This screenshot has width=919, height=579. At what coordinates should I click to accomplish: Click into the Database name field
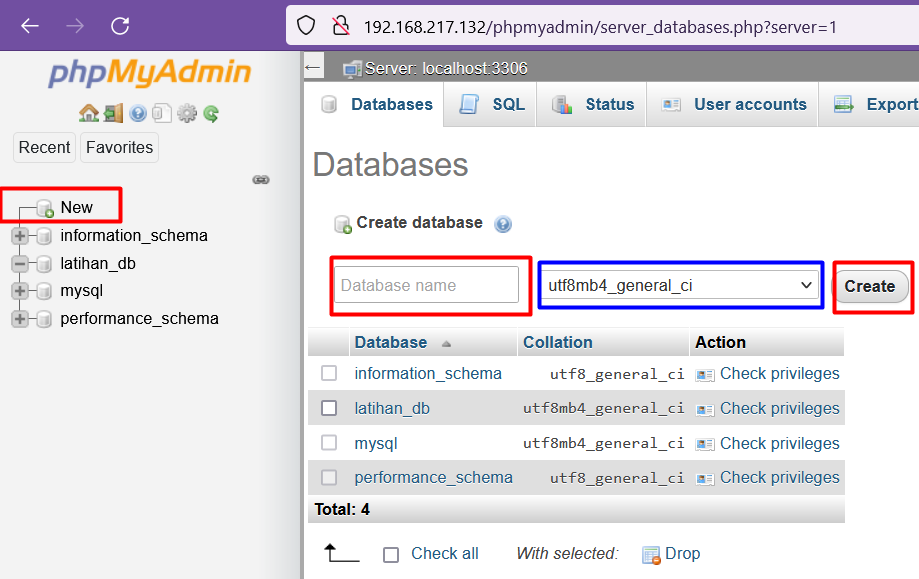[x=426, y=285]
